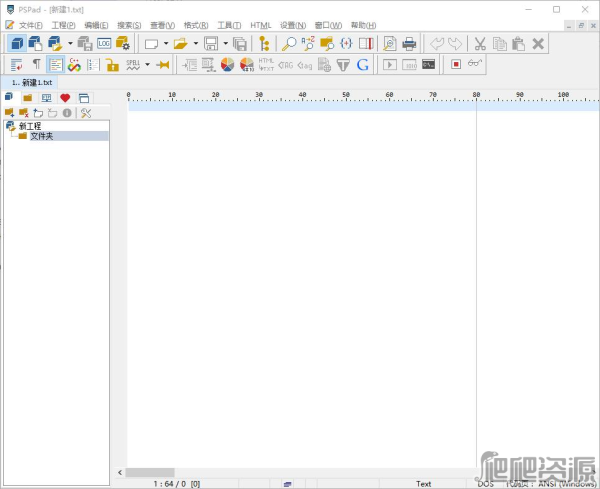Click the matching bracket {+} icon
The height and width of the screenshot is (489, 600).
(x=346, y=43)
